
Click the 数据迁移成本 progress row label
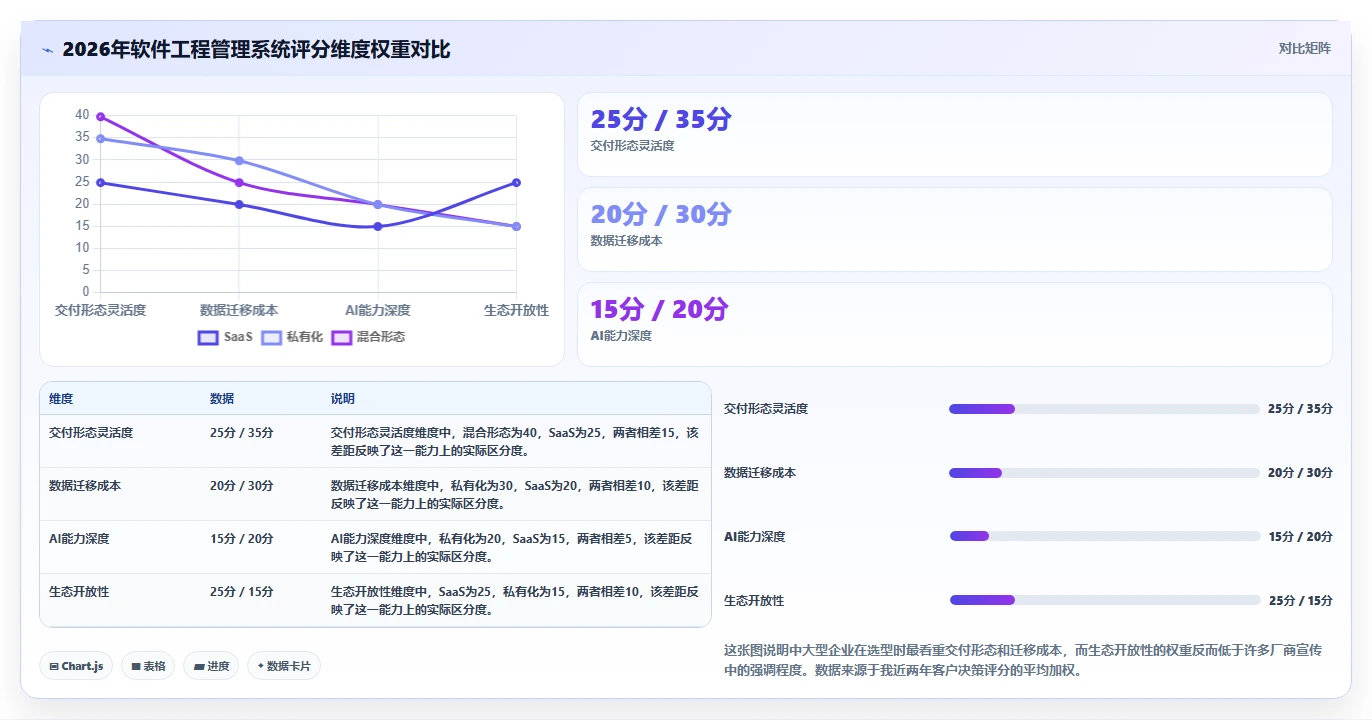click(x=760, y=473)
